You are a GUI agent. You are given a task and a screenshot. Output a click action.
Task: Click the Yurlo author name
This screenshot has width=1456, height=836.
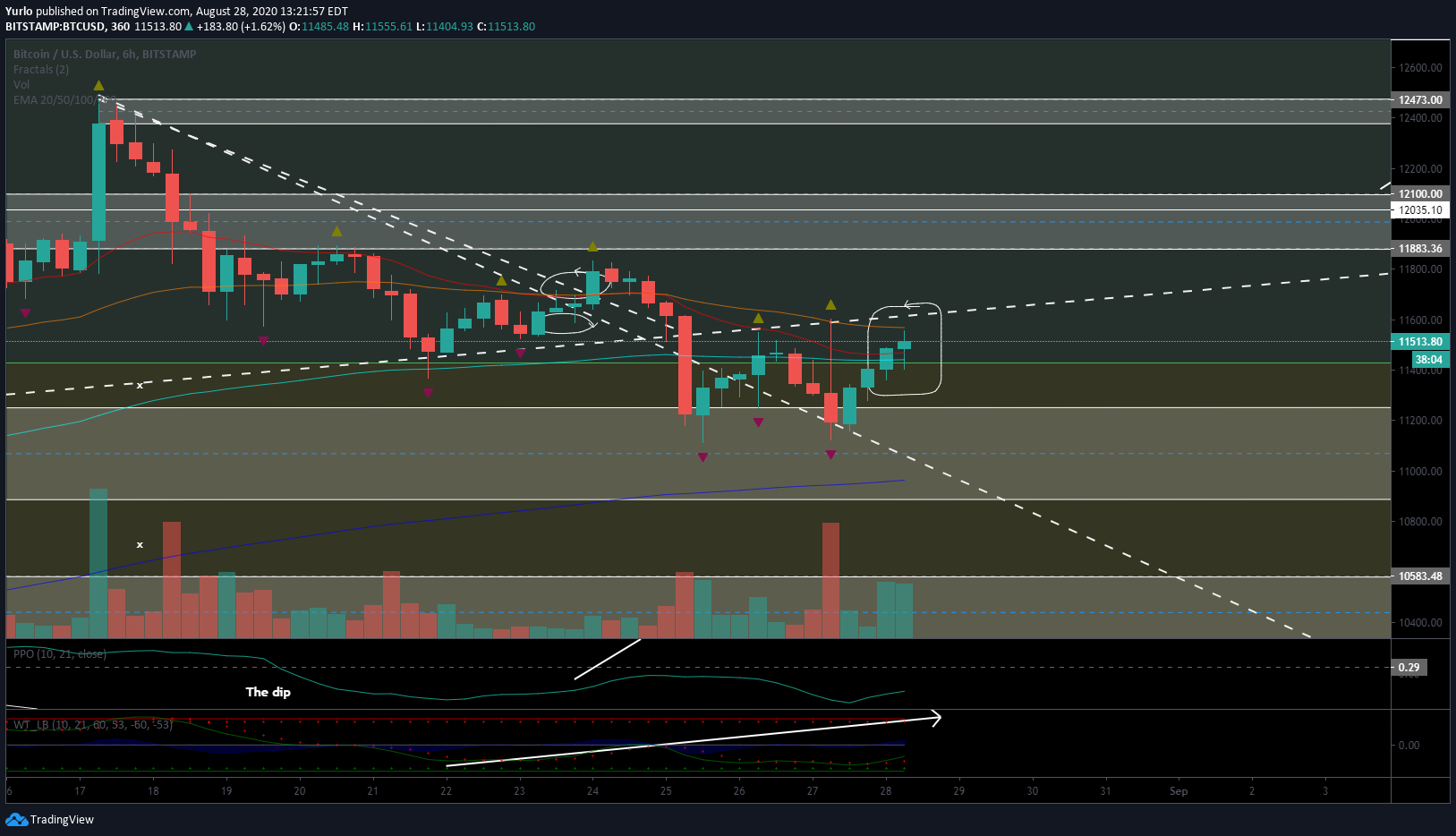click(19, 12)
